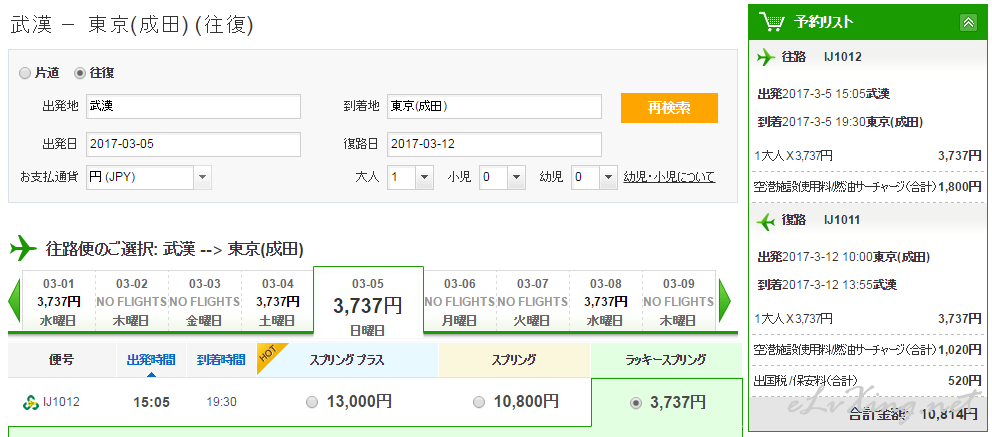Screen dimensions: 992x437
Task: Click the 復路日 field showing 2017-03-12
Action: pyautogui.click(x=494, y=144)
